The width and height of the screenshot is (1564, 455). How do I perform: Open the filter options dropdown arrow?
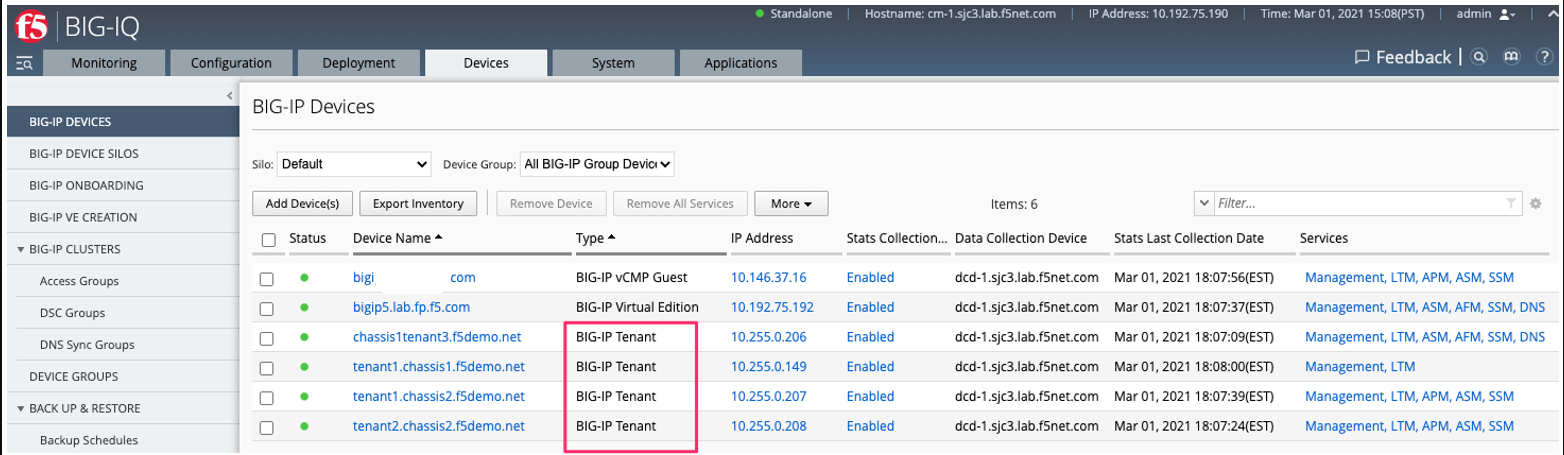point(1204,204)
